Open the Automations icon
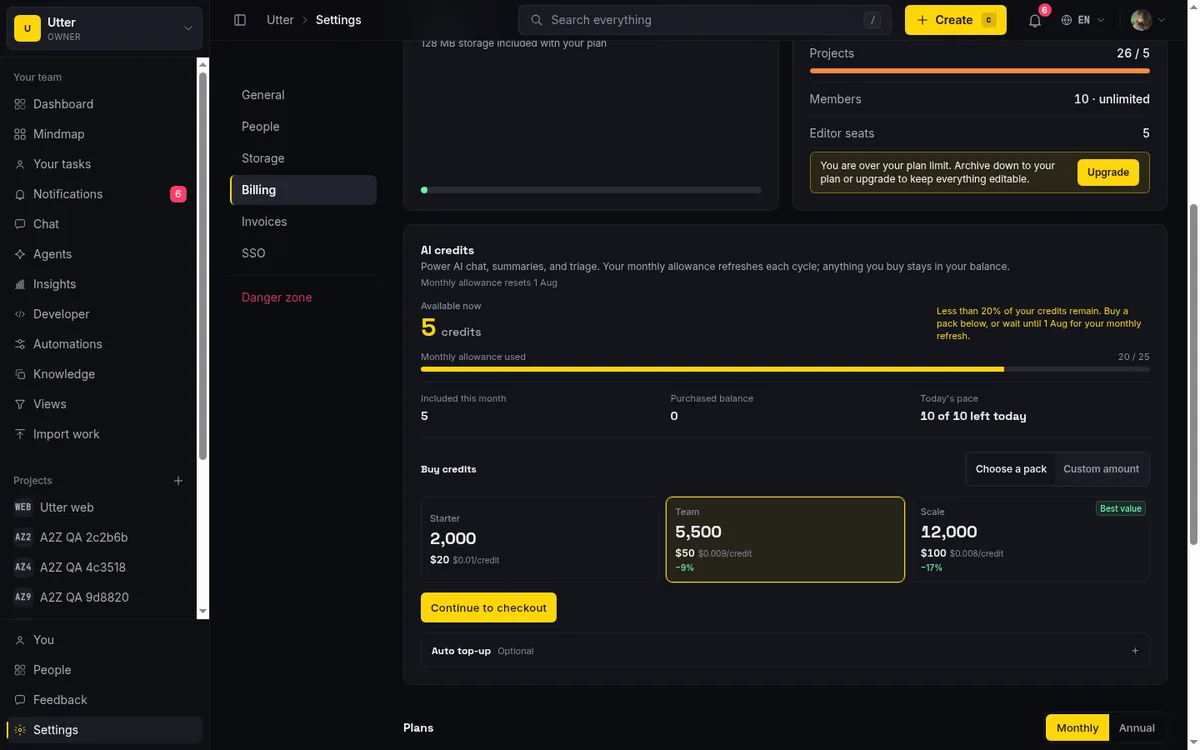 [20, 344]
